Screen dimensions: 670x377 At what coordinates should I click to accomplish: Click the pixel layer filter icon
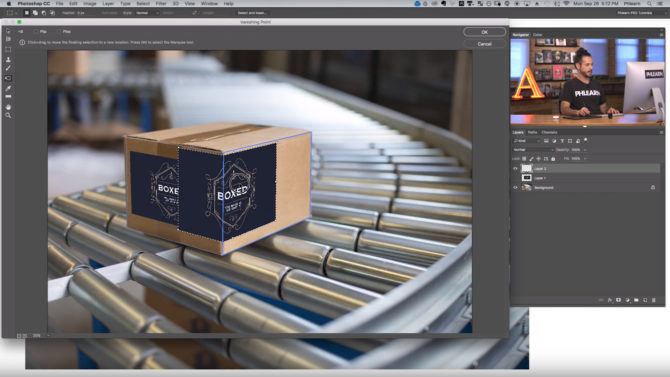(x=546, y=141)
